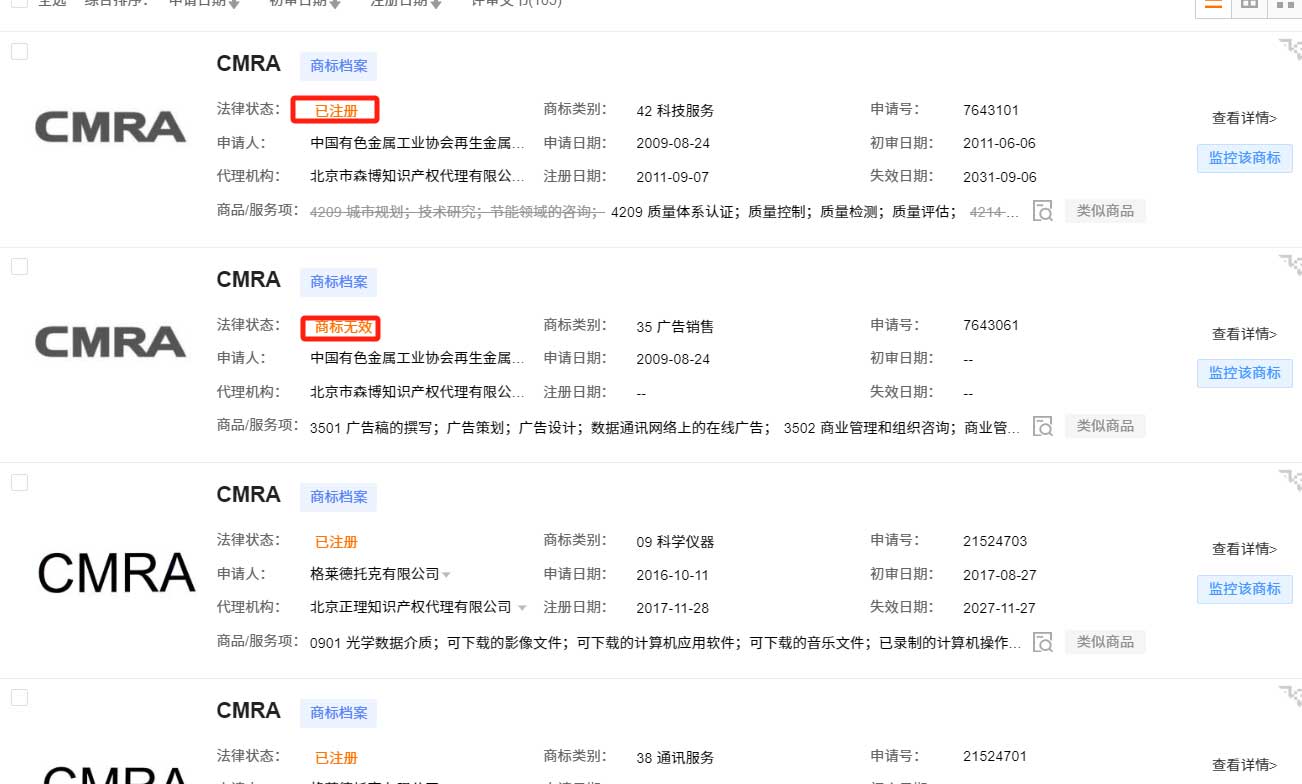This screenshot has width=1302, height=784.
Task: Click expiry date 2031-09-06
Action: (999, 177)
